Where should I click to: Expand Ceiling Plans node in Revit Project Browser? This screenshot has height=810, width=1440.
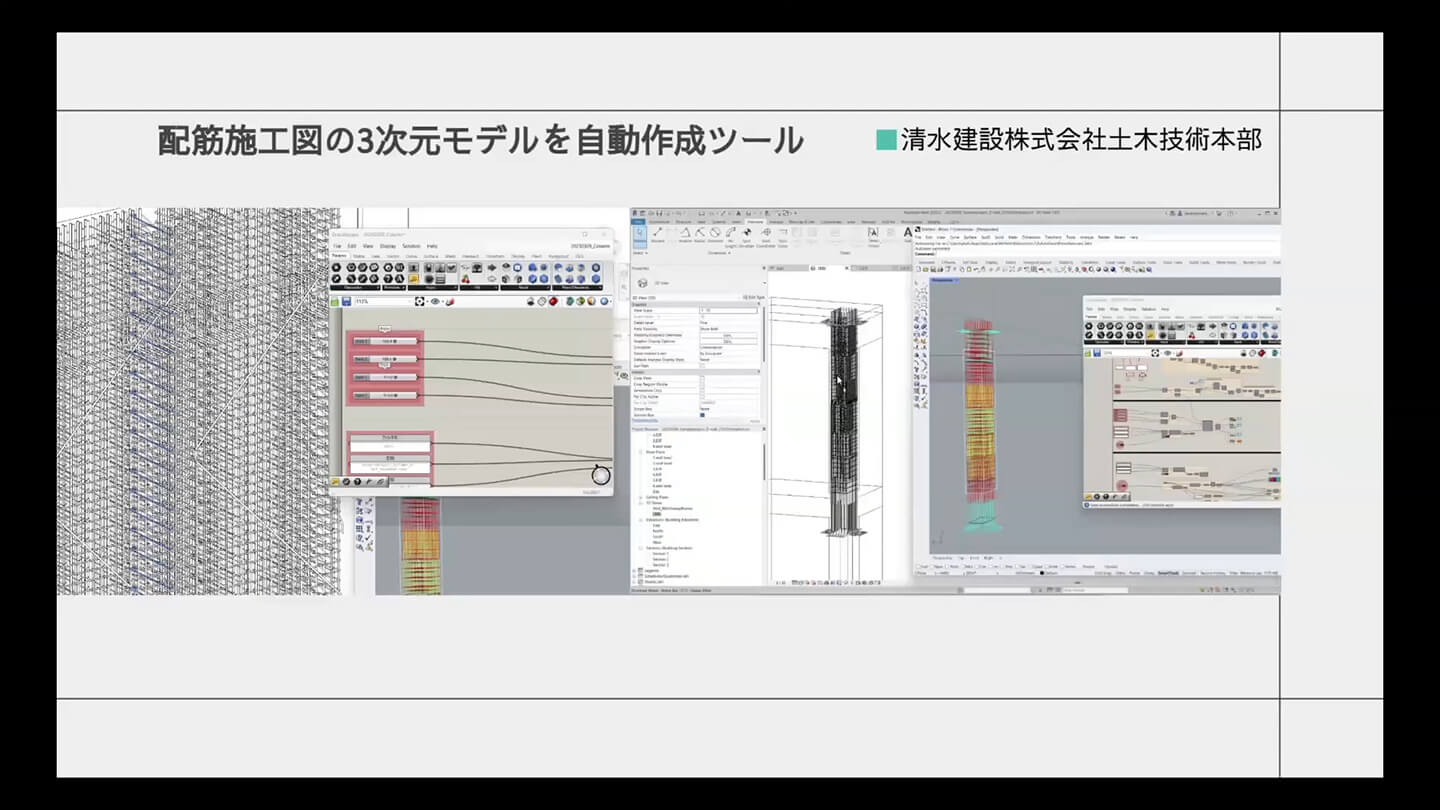click(641, 497)
